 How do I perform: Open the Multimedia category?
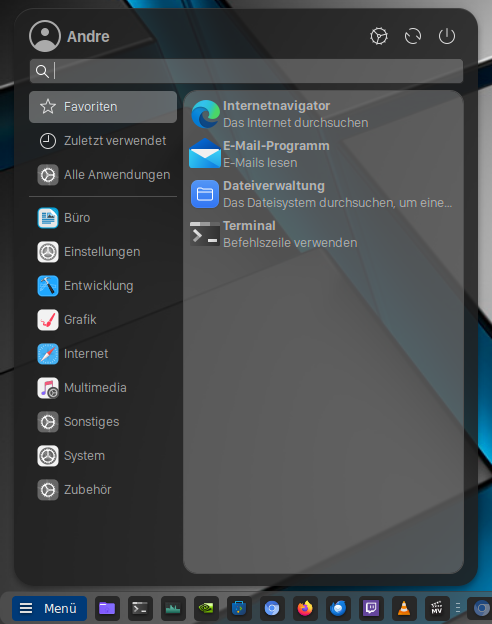103,388
